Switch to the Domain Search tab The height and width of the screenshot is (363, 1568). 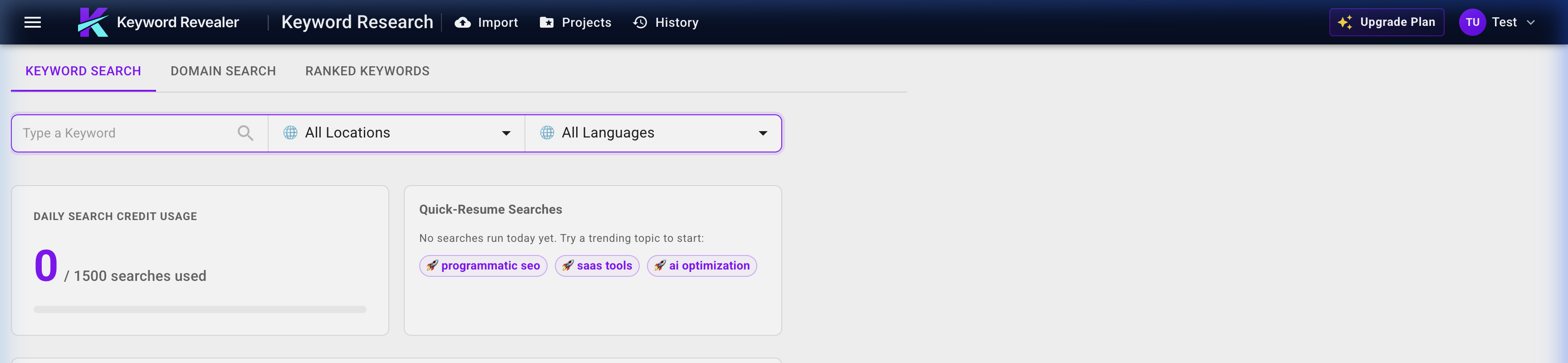pos(223,71)
